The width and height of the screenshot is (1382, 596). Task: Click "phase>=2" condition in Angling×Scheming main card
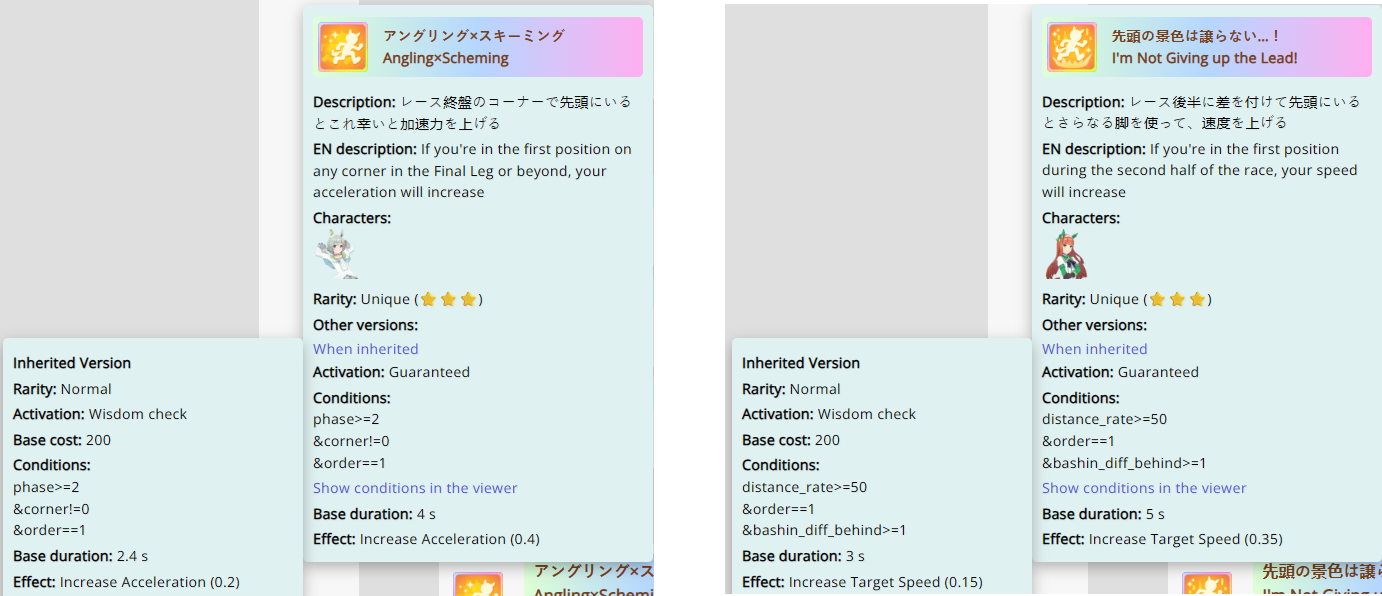pos(346,419)
